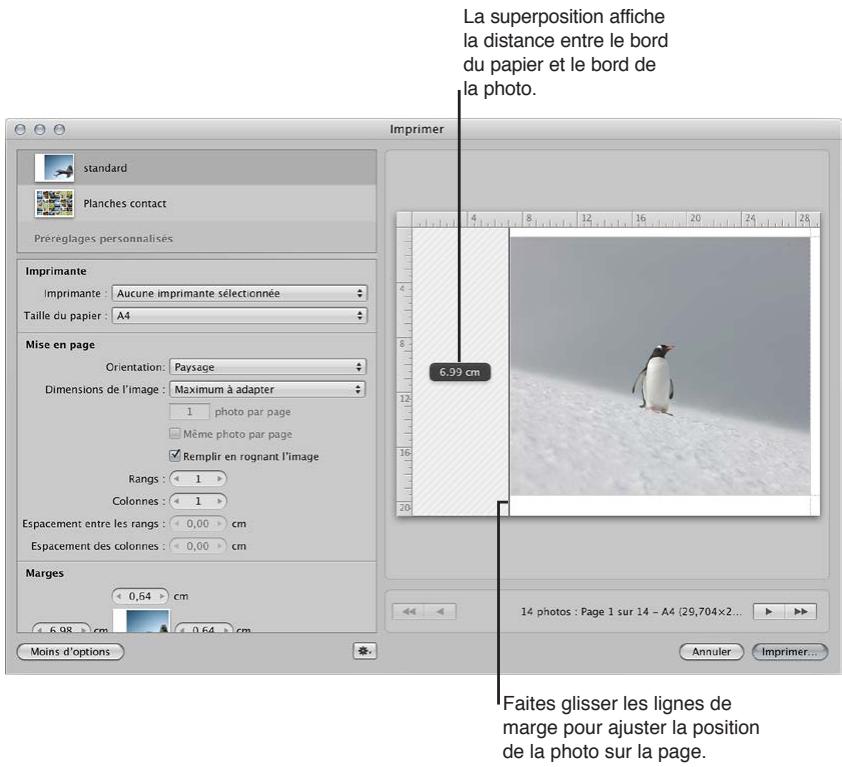Click the left margin line in preview
This screenshot has height=767, width=842.
pos(509,372)
